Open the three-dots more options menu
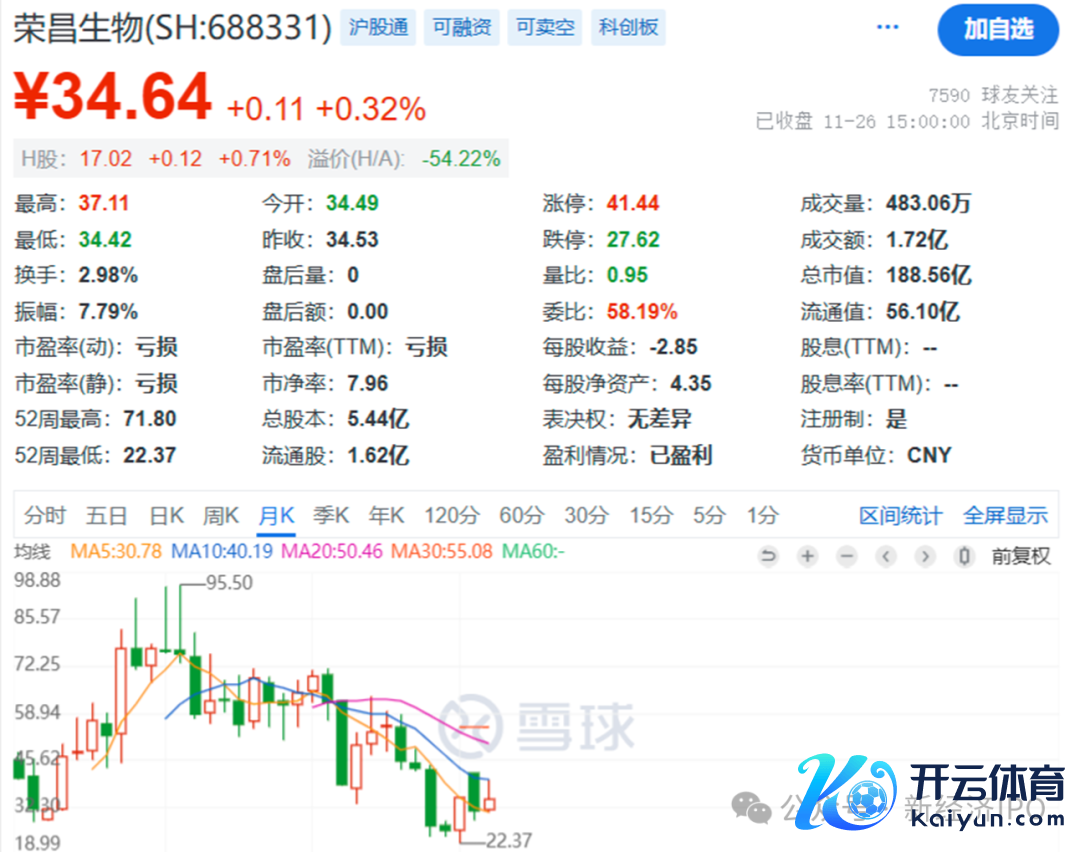Viewport: 1080px width, 852px height. (887, 27)
